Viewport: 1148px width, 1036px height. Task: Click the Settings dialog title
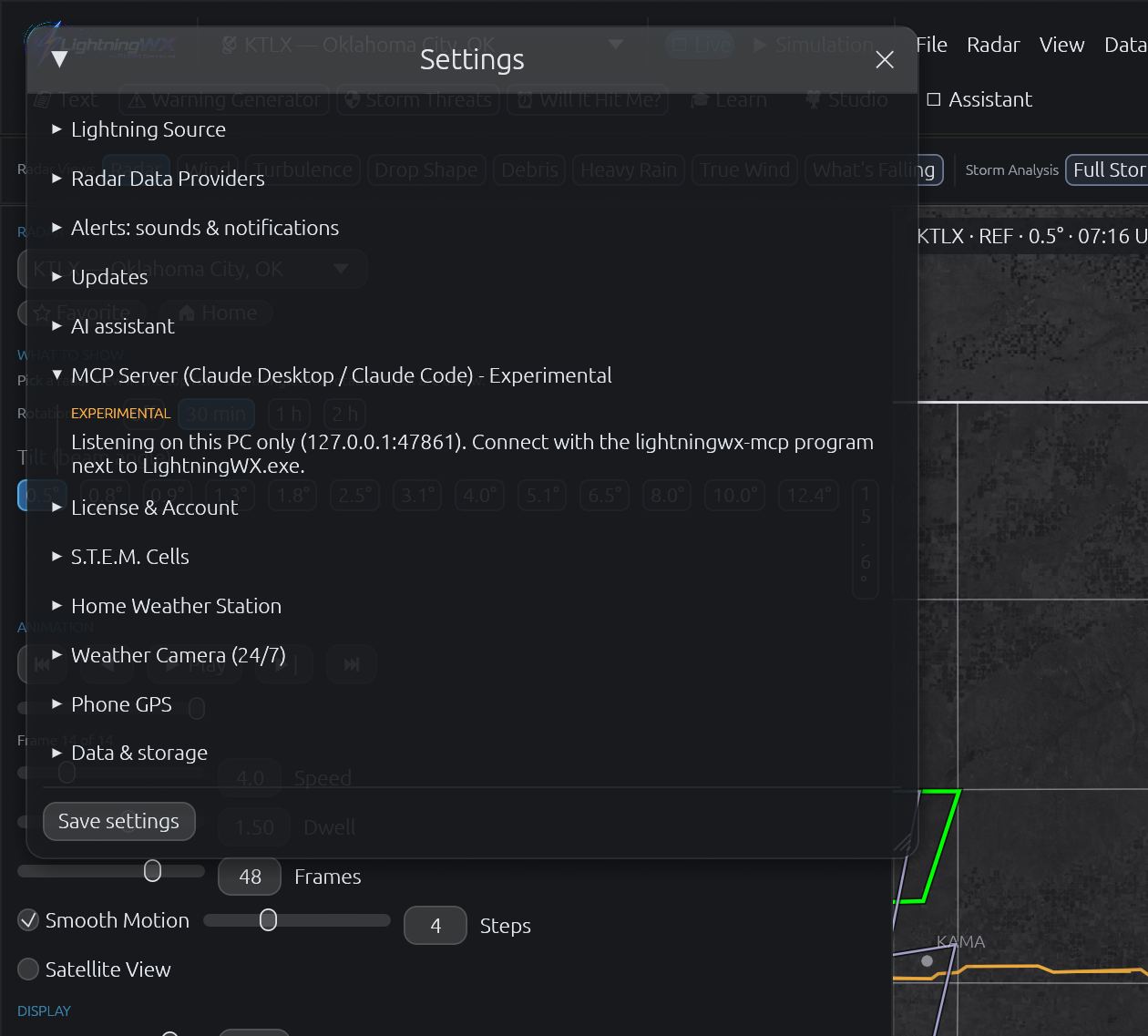click(472, 59)
